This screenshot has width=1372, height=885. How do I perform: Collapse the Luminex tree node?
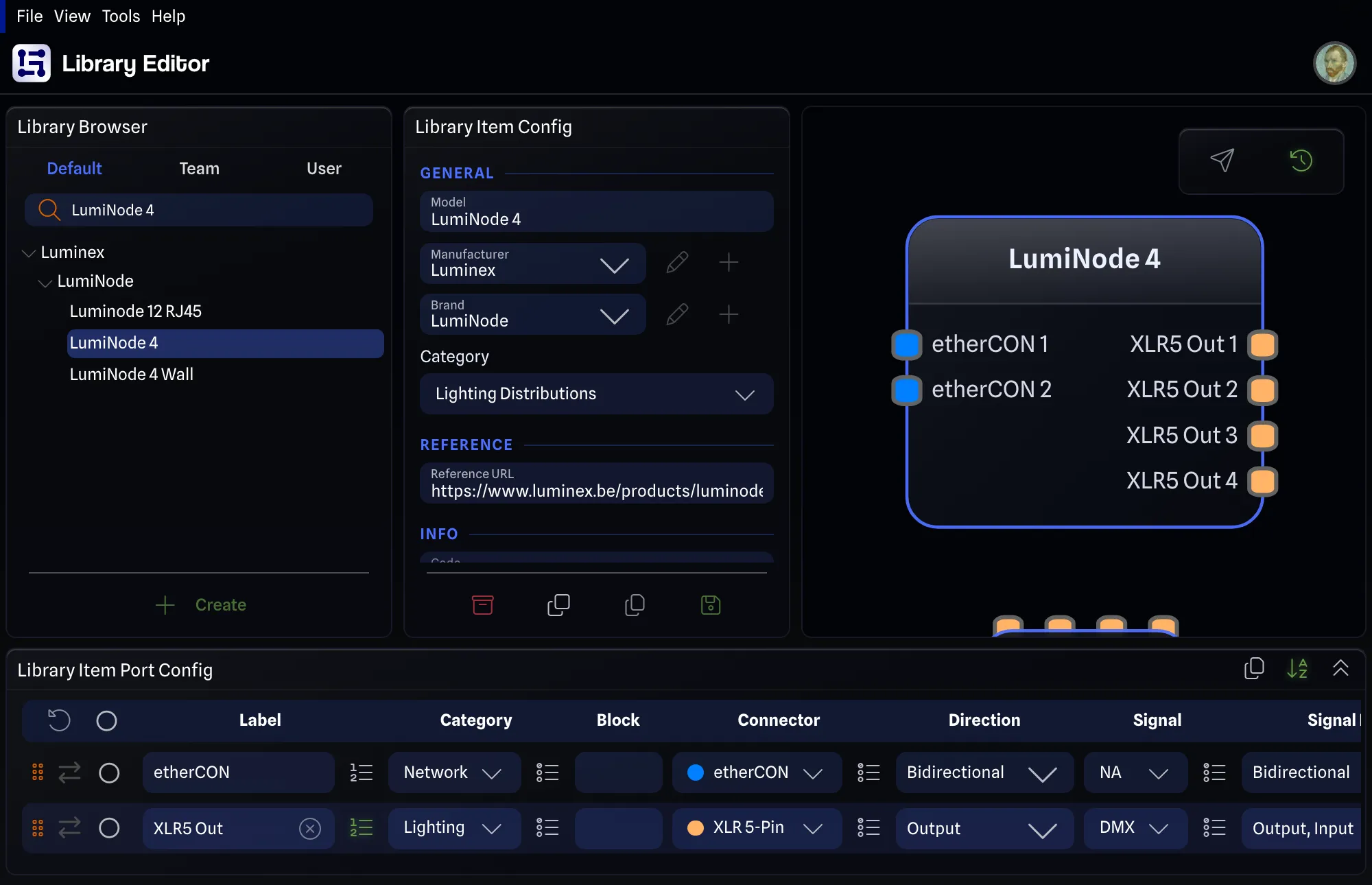pos(29,253)
